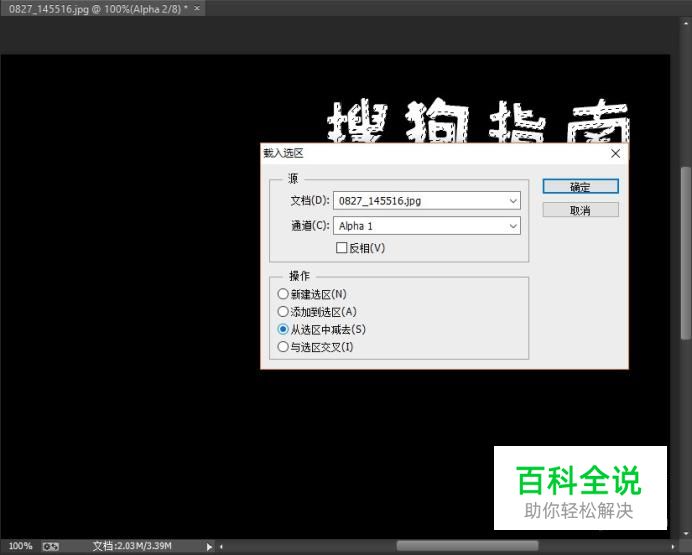The image size is (692, 555).
Task: Click the 确定 button
Action: pyautogui.click(x=580, y=186)
